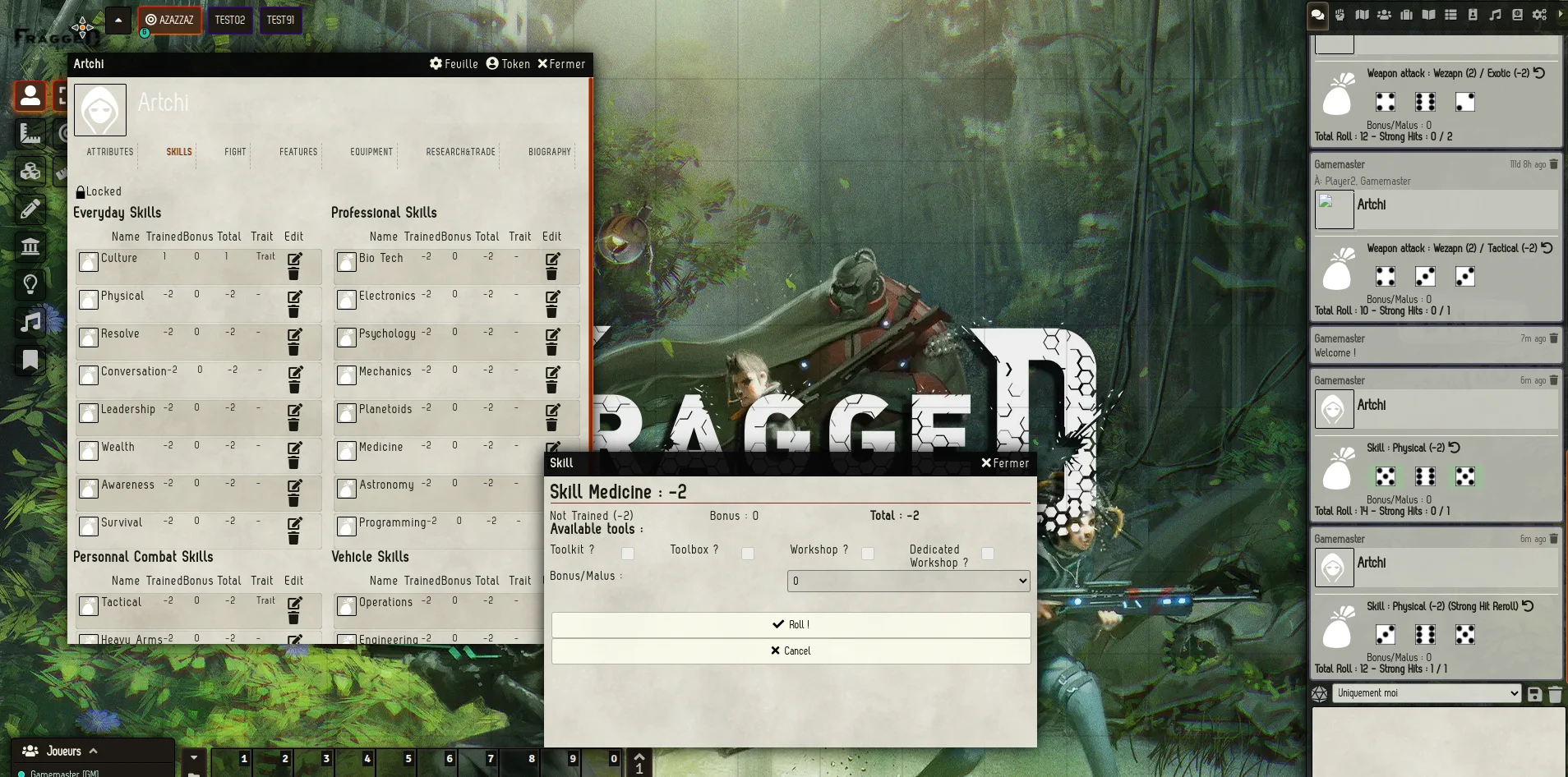
Task: Delete the Resolve skill via trash icon
Action: coord(293,349)
